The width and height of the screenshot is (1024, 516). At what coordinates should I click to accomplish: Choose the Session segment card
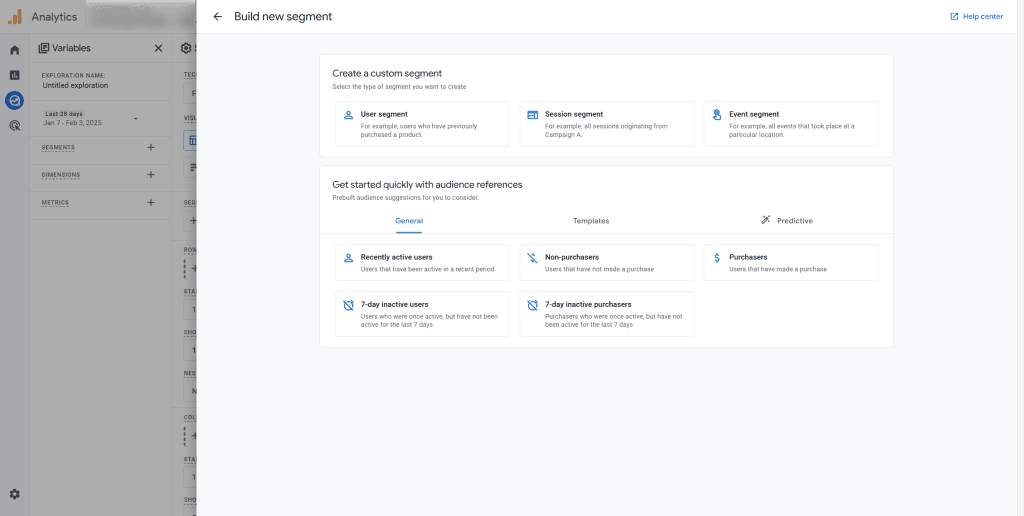pyautogui.click(x=606, y=124)
